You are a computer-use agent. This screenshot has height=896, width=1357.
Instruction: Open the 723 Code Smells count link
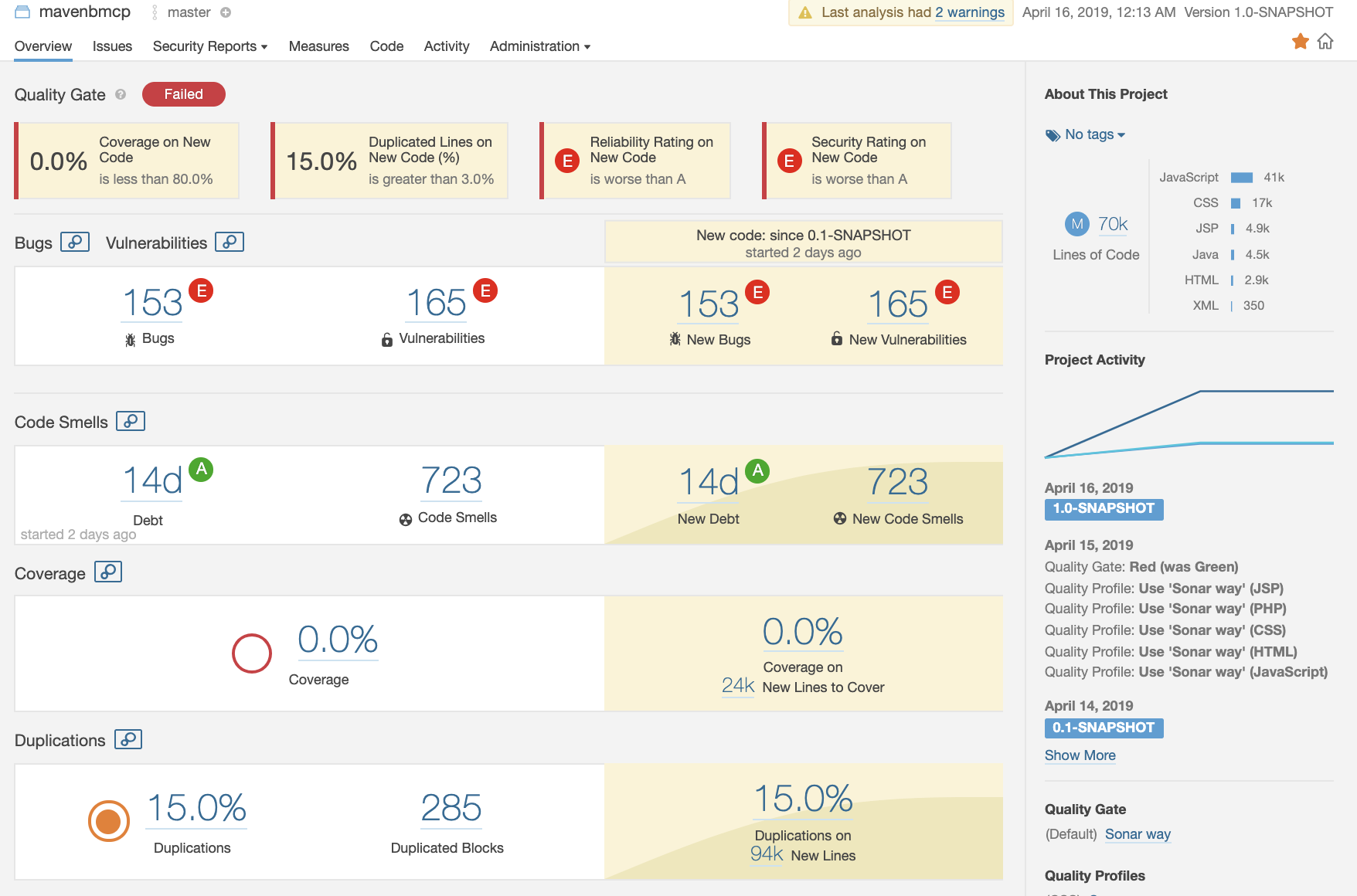coord(451,480)
